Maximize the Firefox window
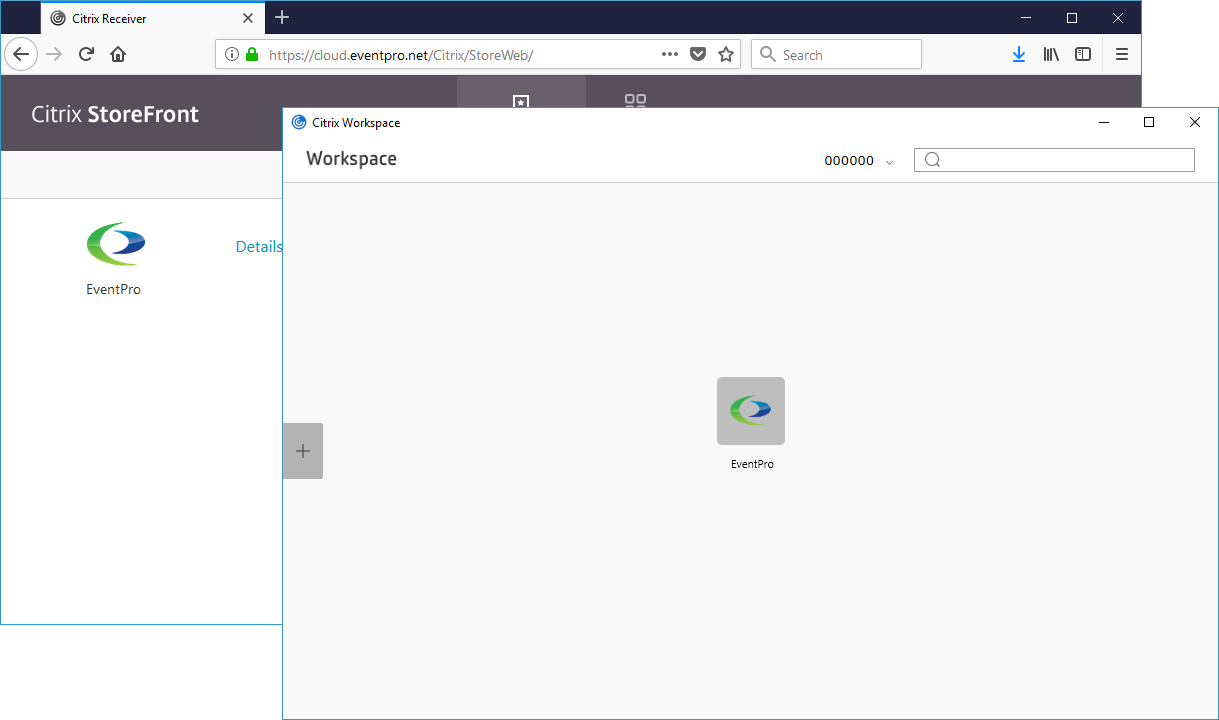This screenshot has width=1219, height=720. [1072, 17]
